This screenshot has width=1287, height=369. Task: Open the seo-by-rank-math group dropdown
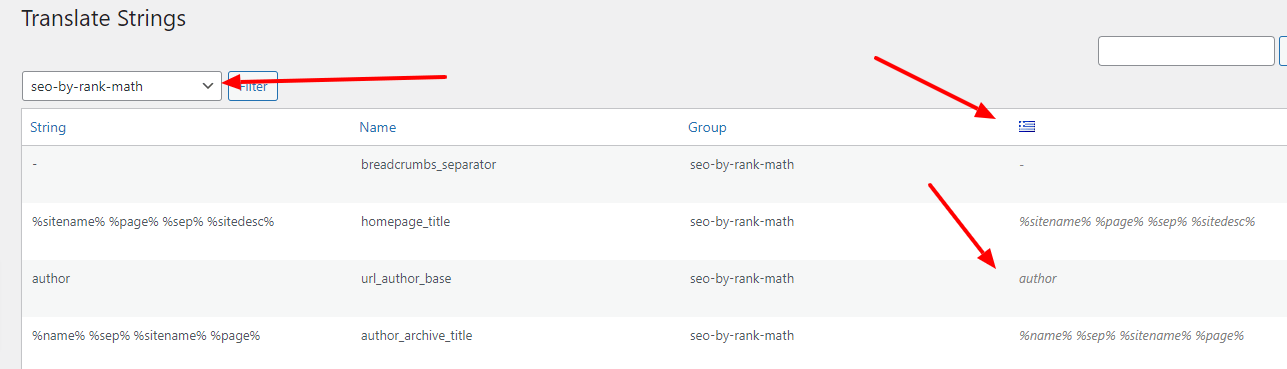[122, 86]
